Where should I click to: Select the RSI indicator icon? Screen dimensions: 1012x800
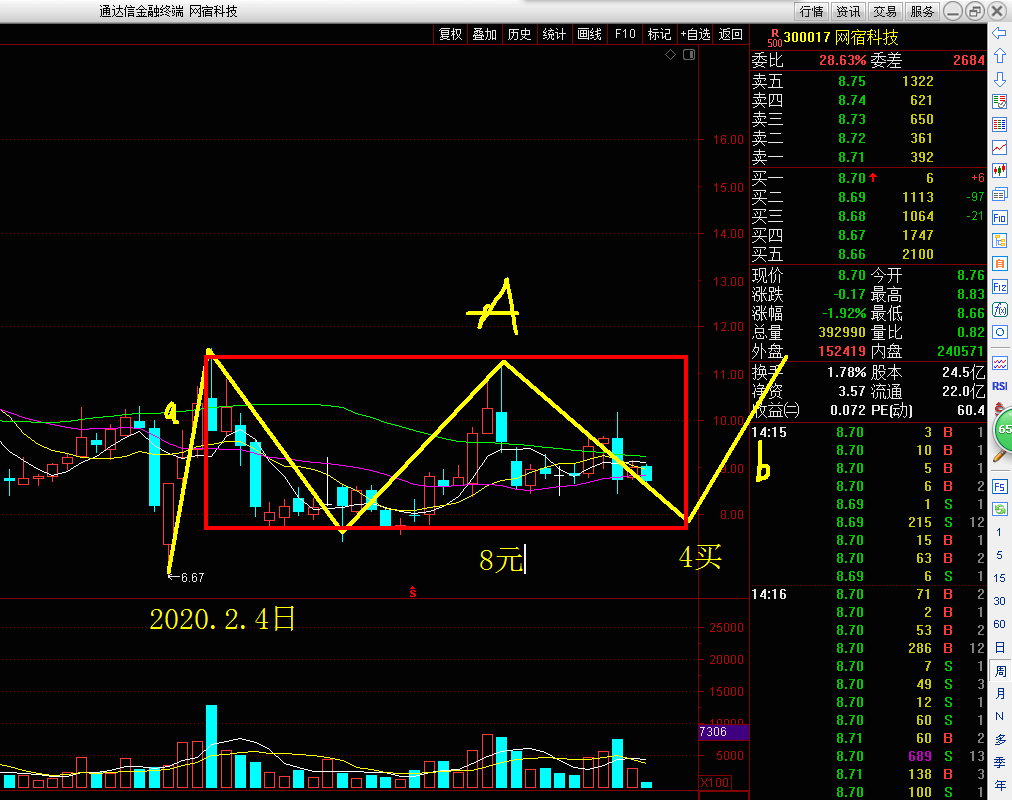click(999, 386)
